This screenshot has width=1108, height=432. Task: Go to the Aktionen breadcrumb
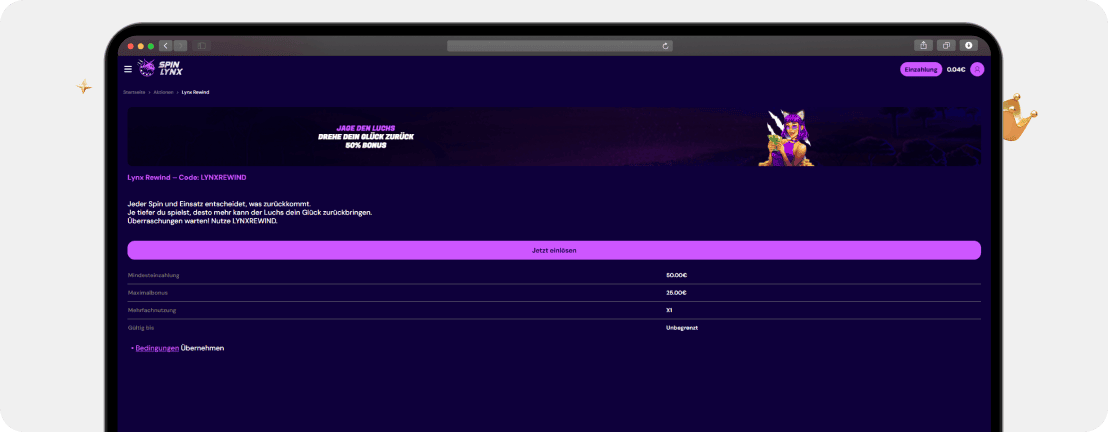coord(164,93)
